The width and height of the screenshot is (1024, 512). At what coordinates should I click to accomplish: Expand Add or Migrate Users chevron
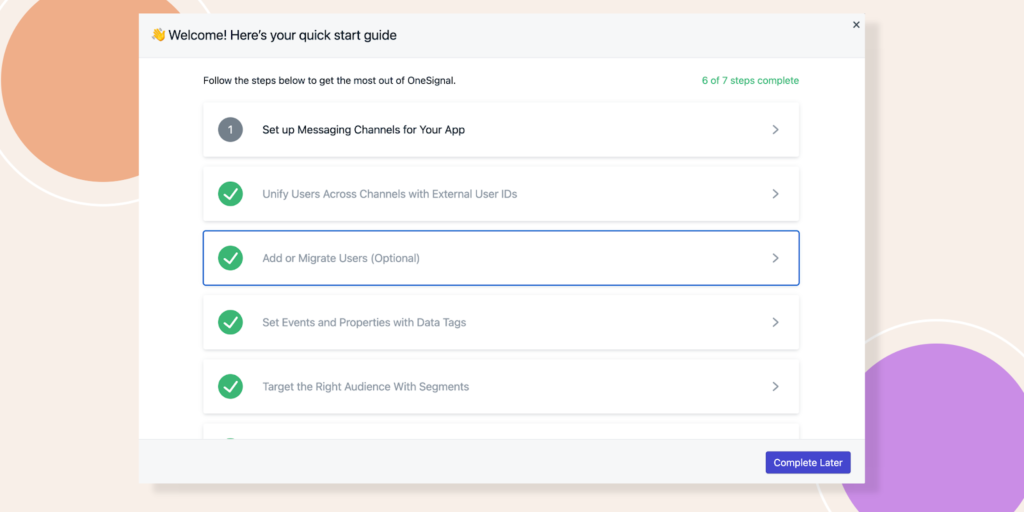click(775, 258)
